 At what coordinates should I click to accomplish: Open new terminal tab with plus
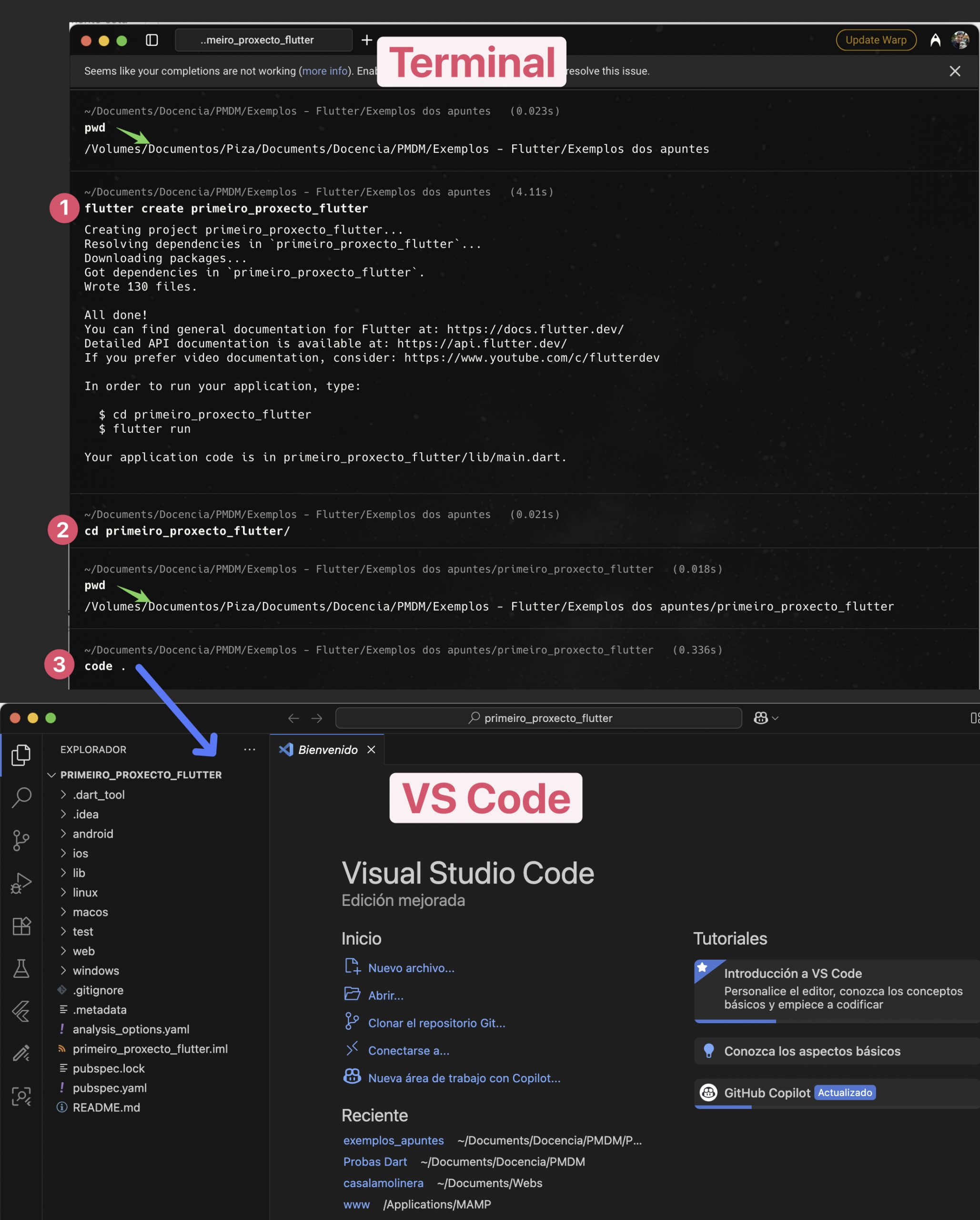coord(367,40)
